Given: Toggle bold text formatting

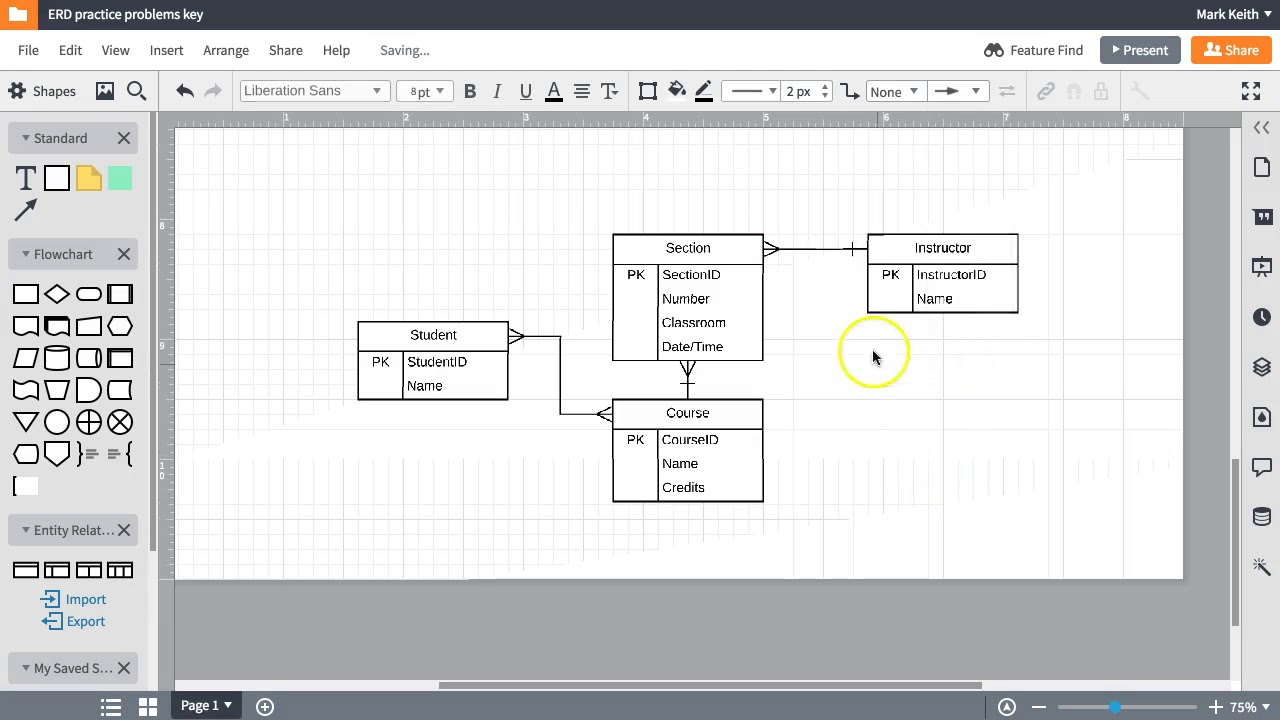Looking at the screenshot, I should click(x=470, y=91).
